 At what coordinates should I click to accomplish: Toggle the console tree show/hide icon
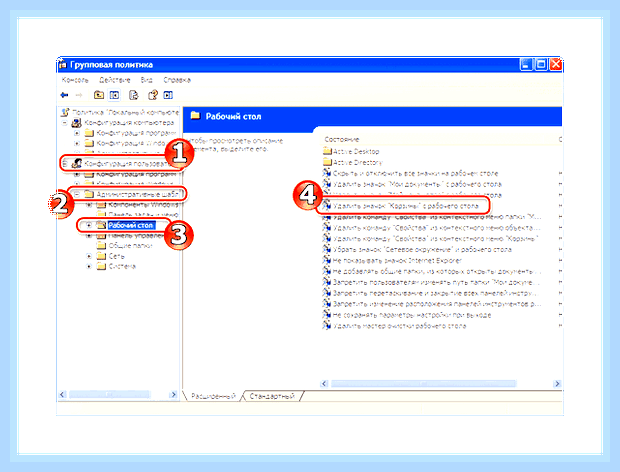114,95
